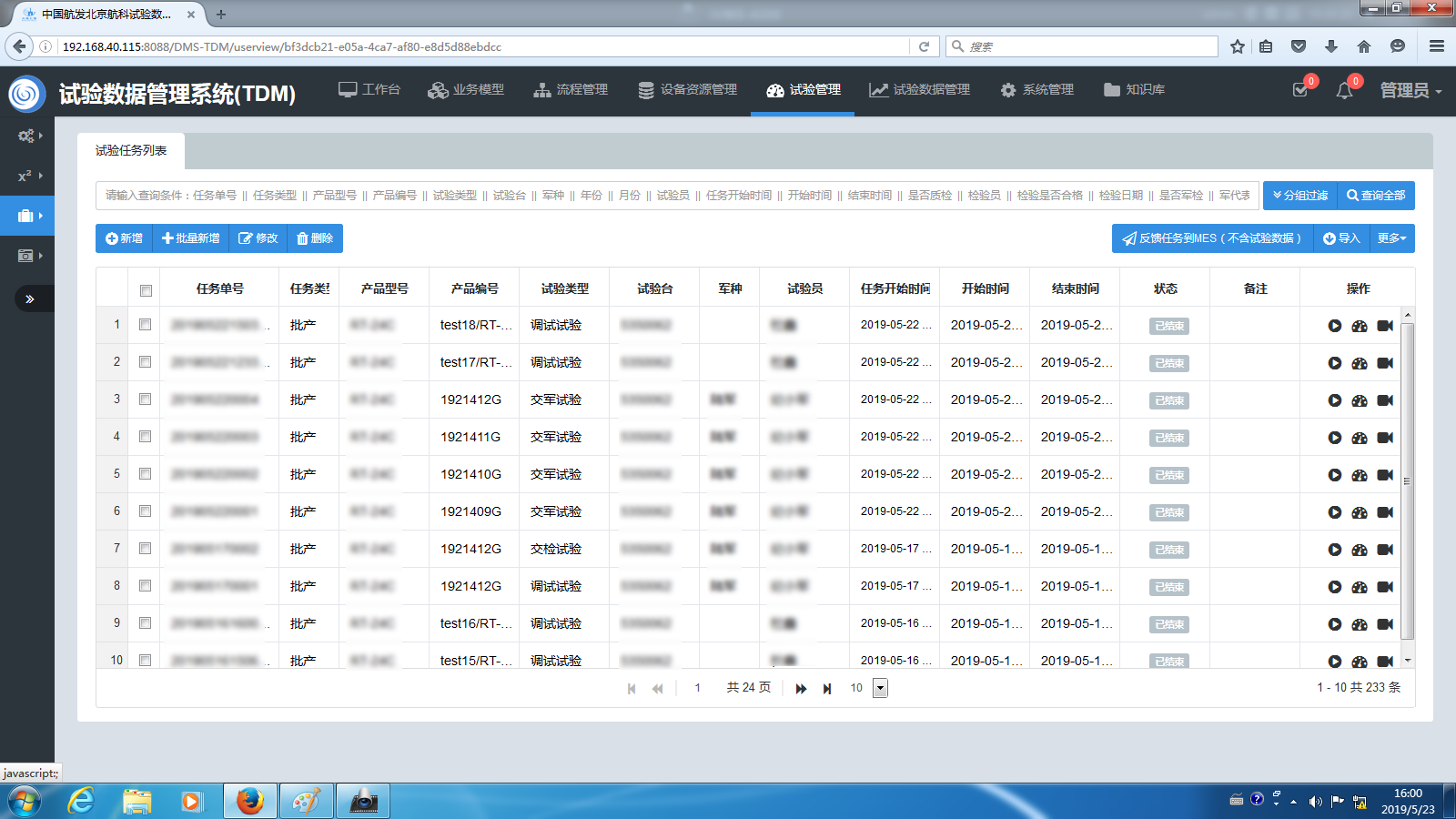Open the file explorer taskbar icon
The width and height of the screenshot is (1456, 819).
coord(137,801)
